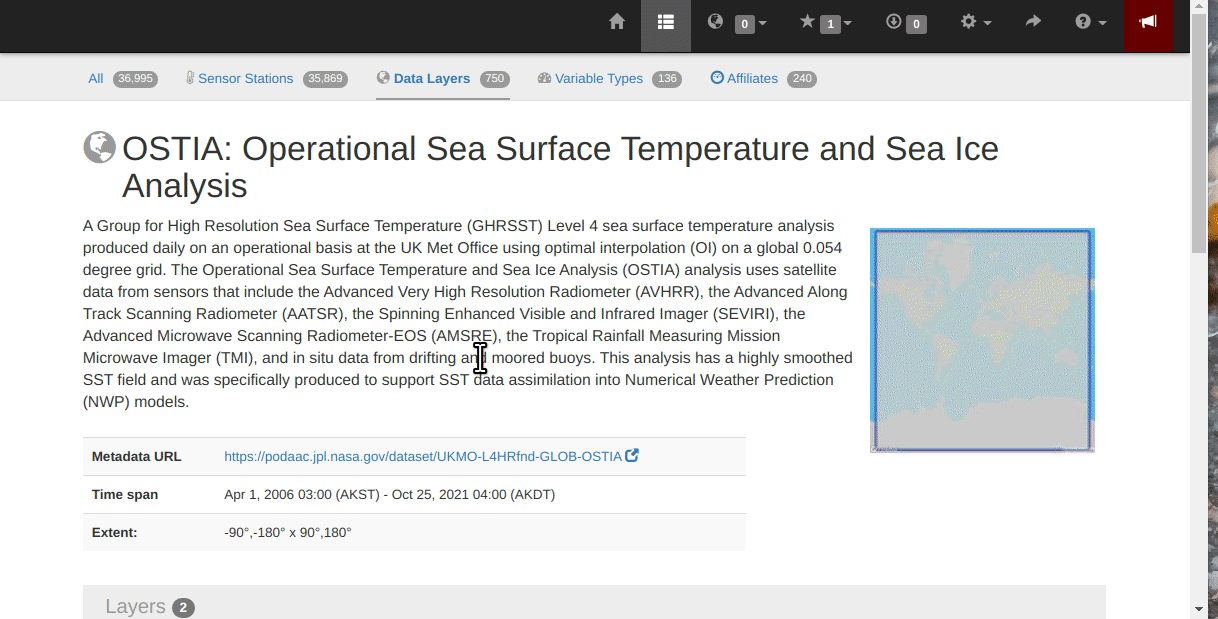This screenshot has height=619, width=1218.
Task: Click the 750 Data Layers badge
Action: click(494, 79)
